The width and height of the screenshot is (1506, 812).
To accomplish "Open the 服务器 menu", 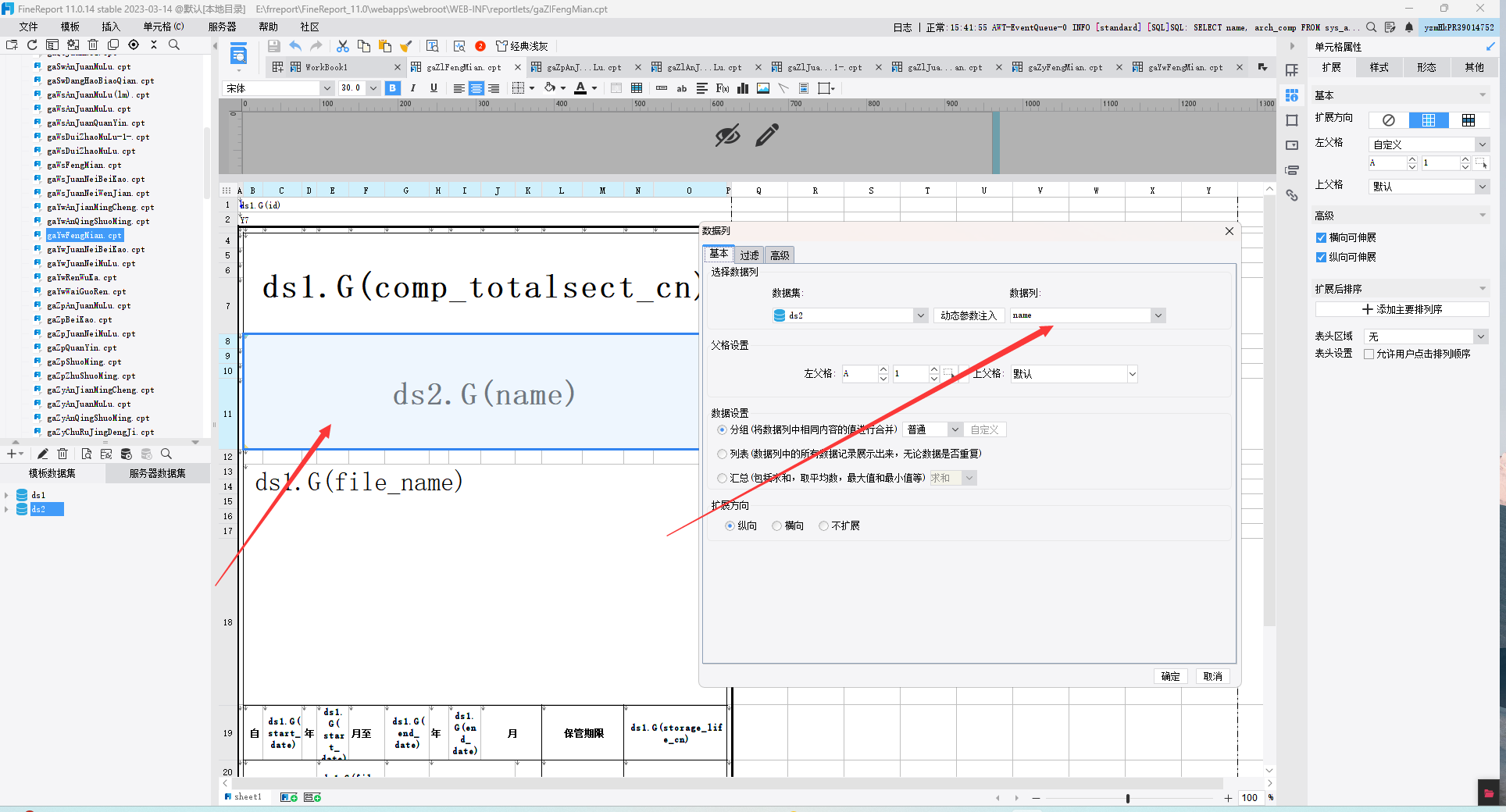I will coord(222,27).
